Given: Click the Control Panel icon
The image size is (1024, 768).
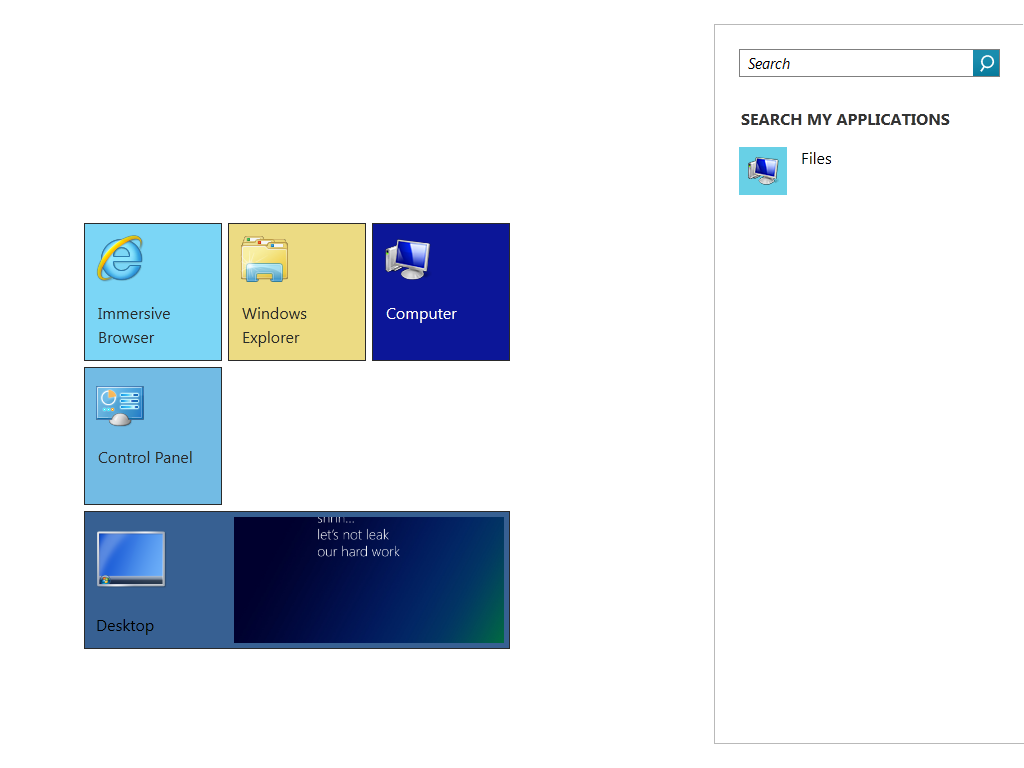Looking at the screenshot, I should [120, 406].
